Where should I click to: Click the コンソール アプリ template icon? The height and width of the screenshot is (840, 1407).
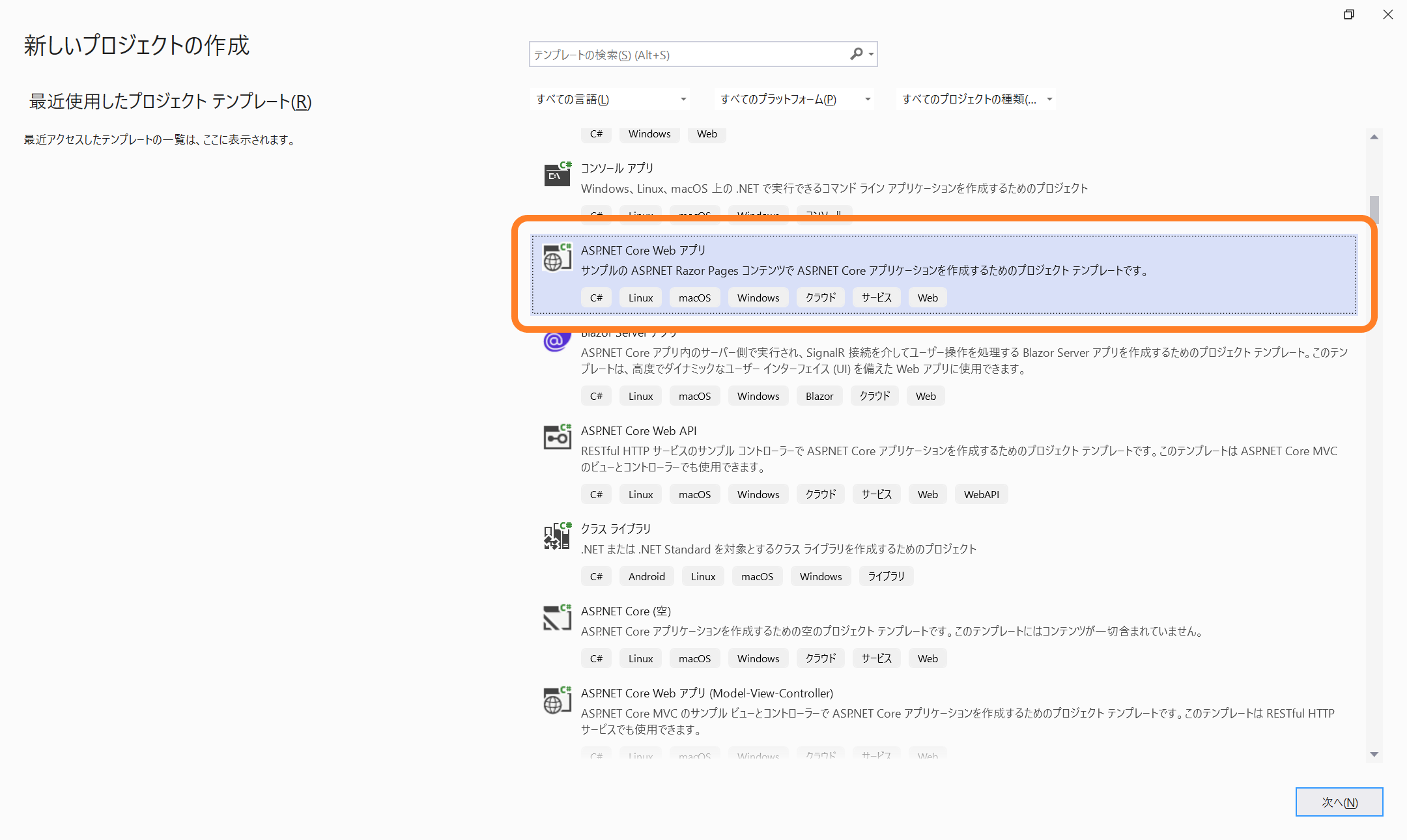(558, 174)
